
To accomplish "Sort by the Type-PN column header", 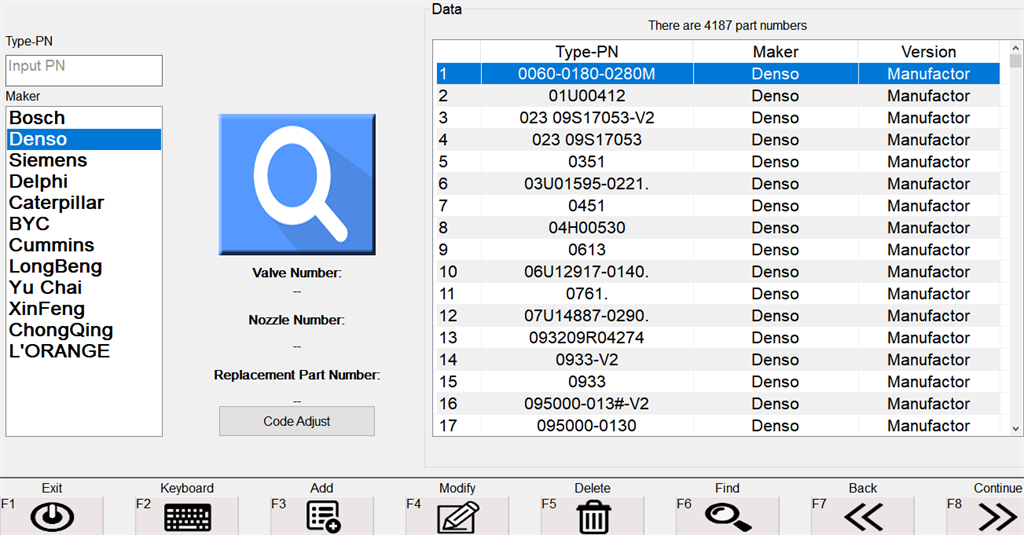I will tap(586, 51).
